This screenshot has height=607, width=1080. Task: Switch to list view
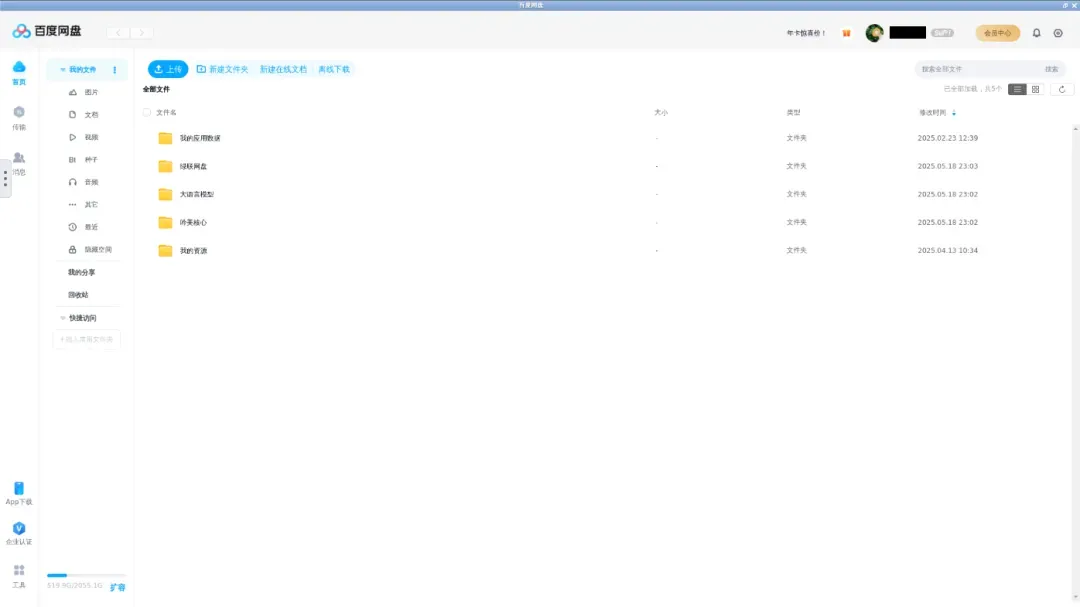pos(1017,90)
